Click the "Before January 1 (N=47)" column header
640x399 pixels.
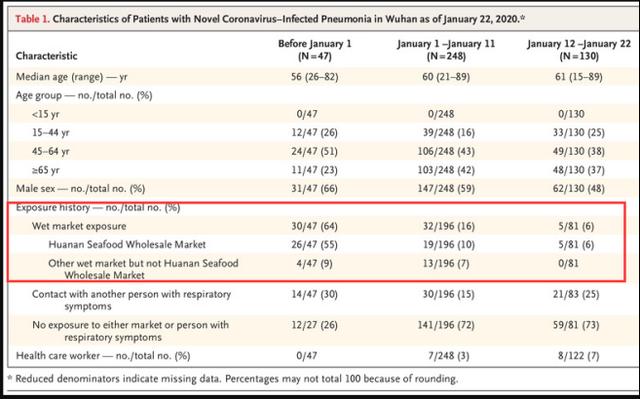pos(314,50)
